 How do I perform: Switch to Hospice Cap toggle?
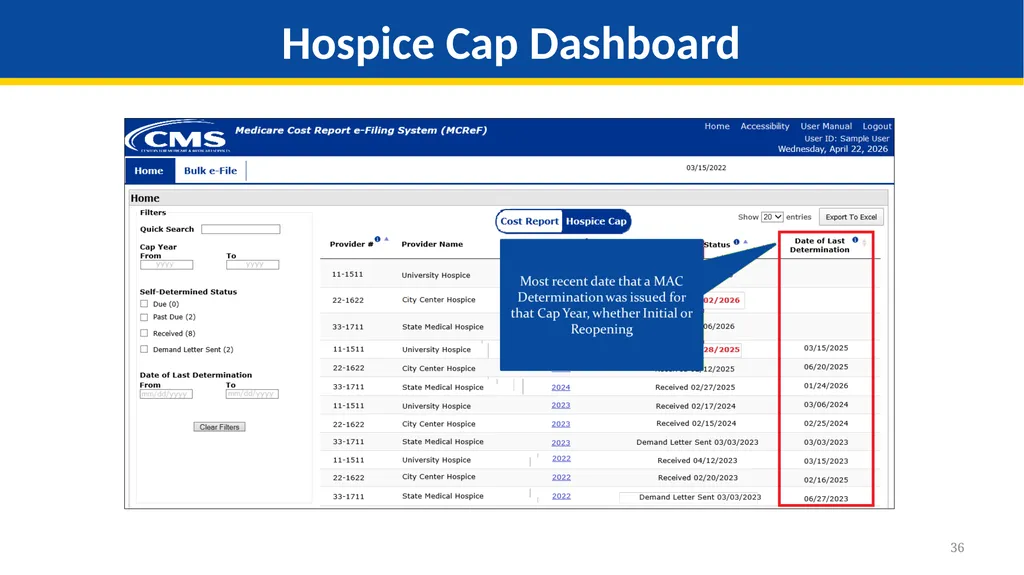[596, 222]
